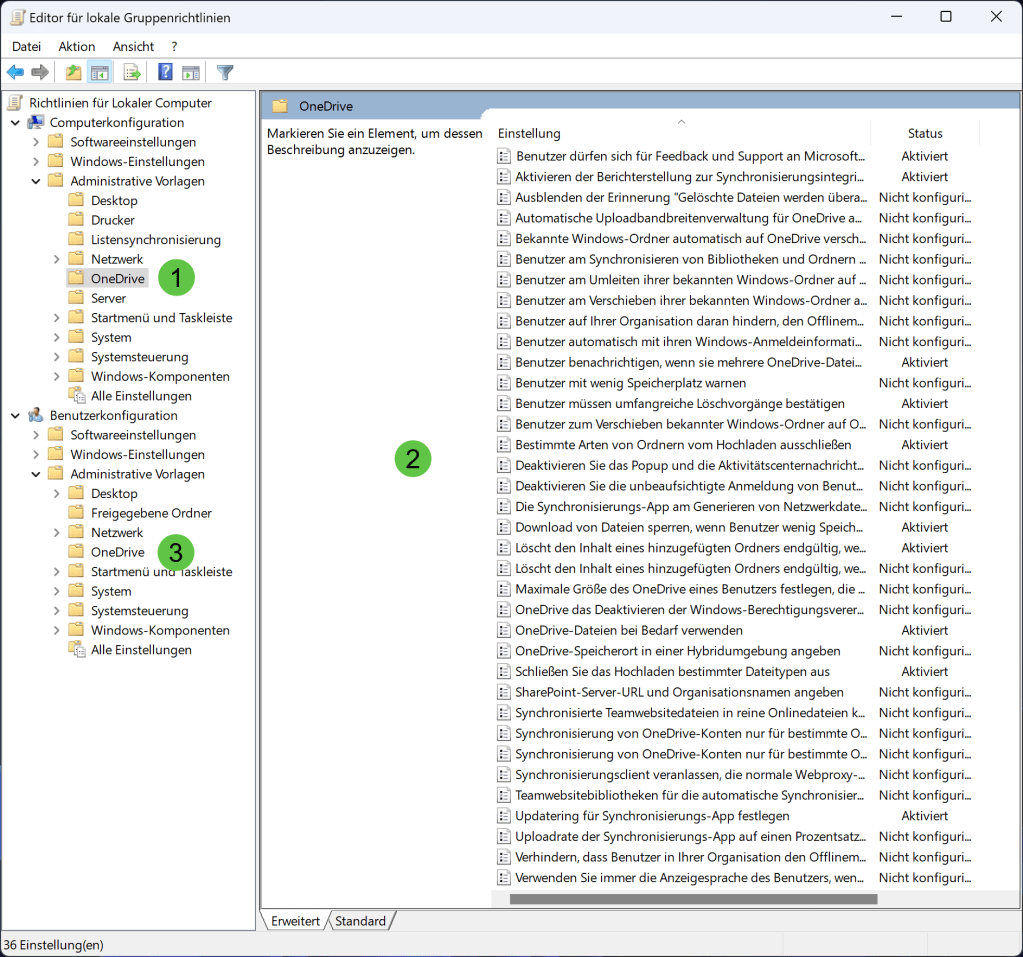Collapse the Administrative Vorlagen node
The width and height of the screenshot is (1023, 957).
[x=36, y=180]
